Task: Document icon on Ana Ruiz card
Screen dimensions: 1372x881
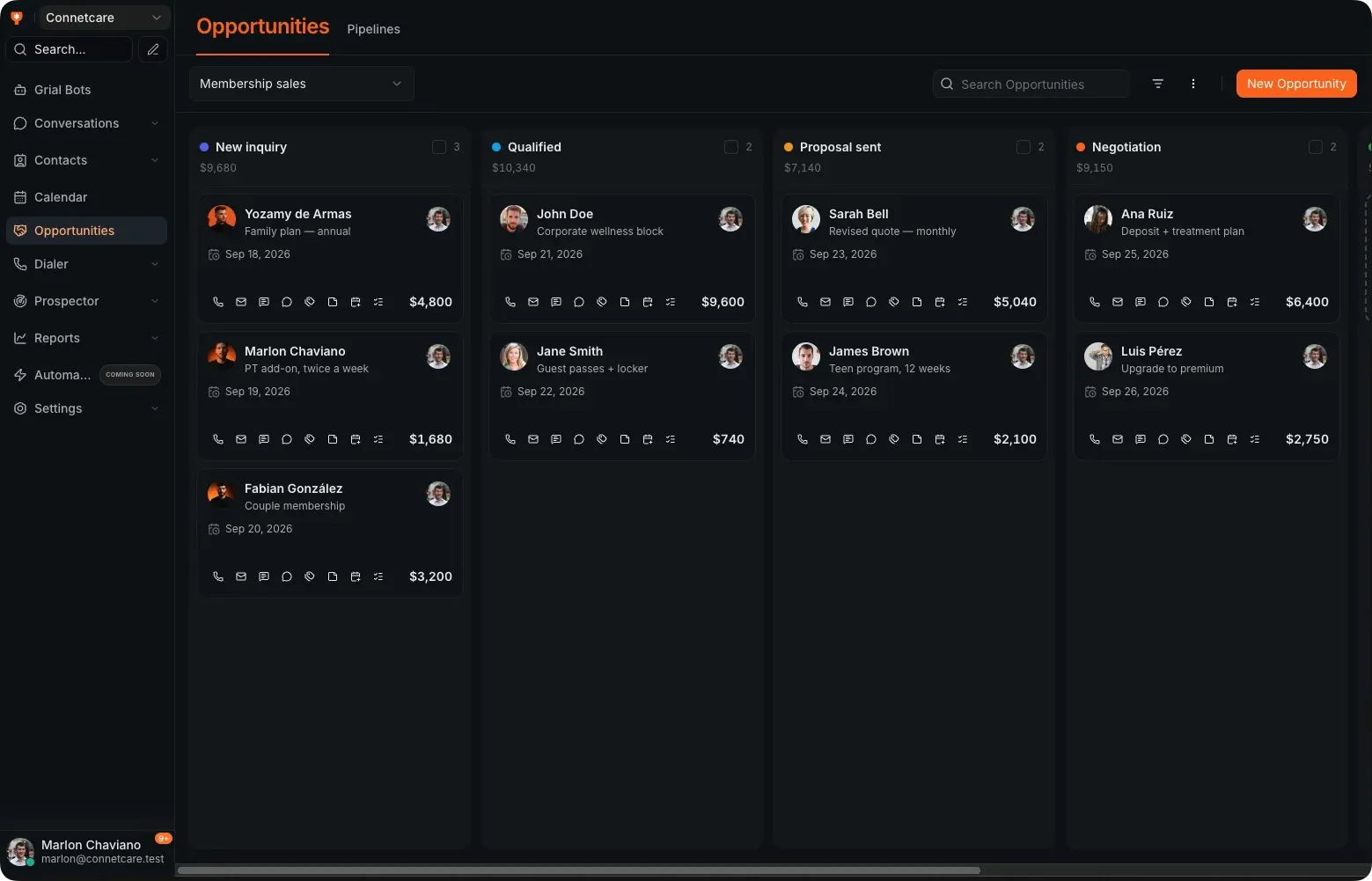Action: pyautogui.click(x=1209, y=302)
